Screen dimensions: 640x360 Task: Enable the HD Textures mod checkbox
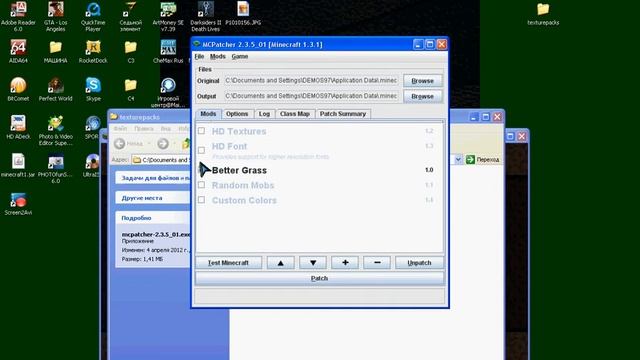201,131
